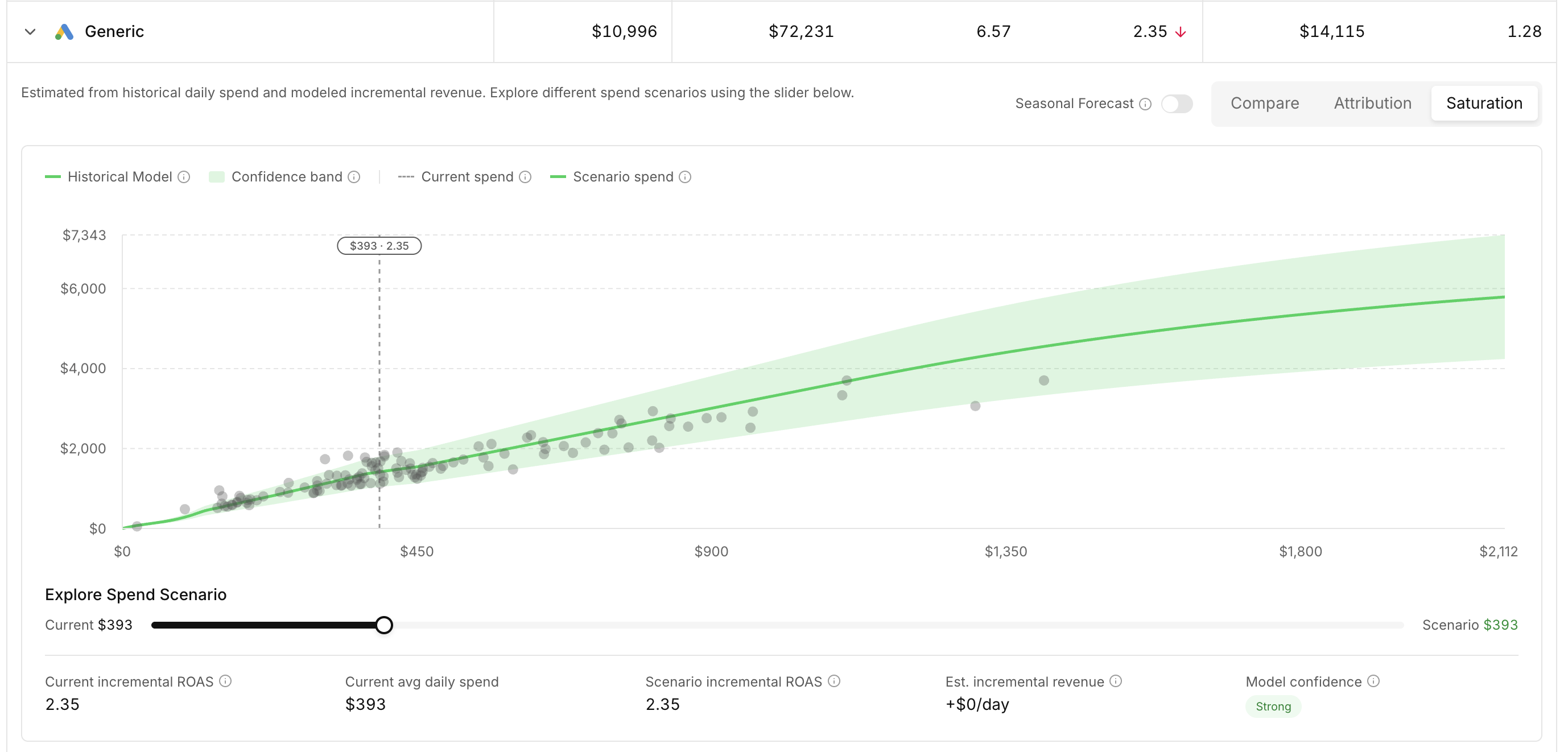
Task: Open Current incremental ROAS info icon
Action: click(x=225, y=681)
